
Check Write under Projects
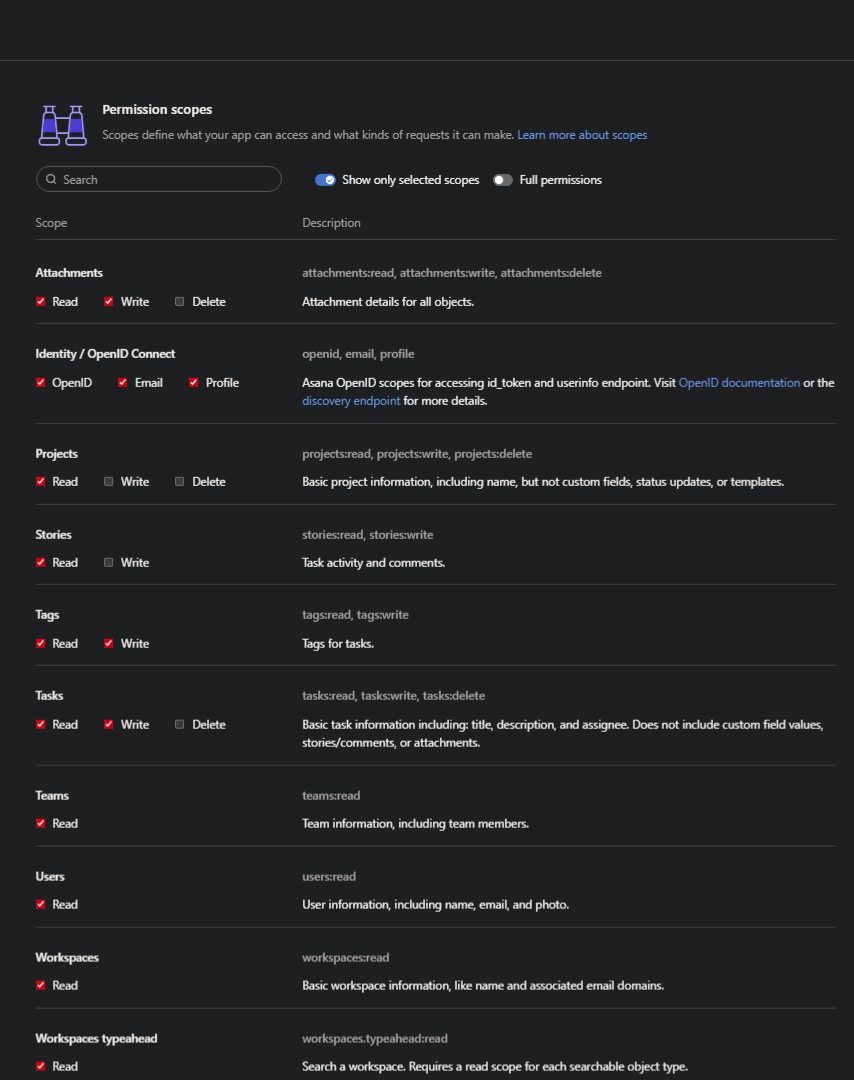[x=108, y=481]
